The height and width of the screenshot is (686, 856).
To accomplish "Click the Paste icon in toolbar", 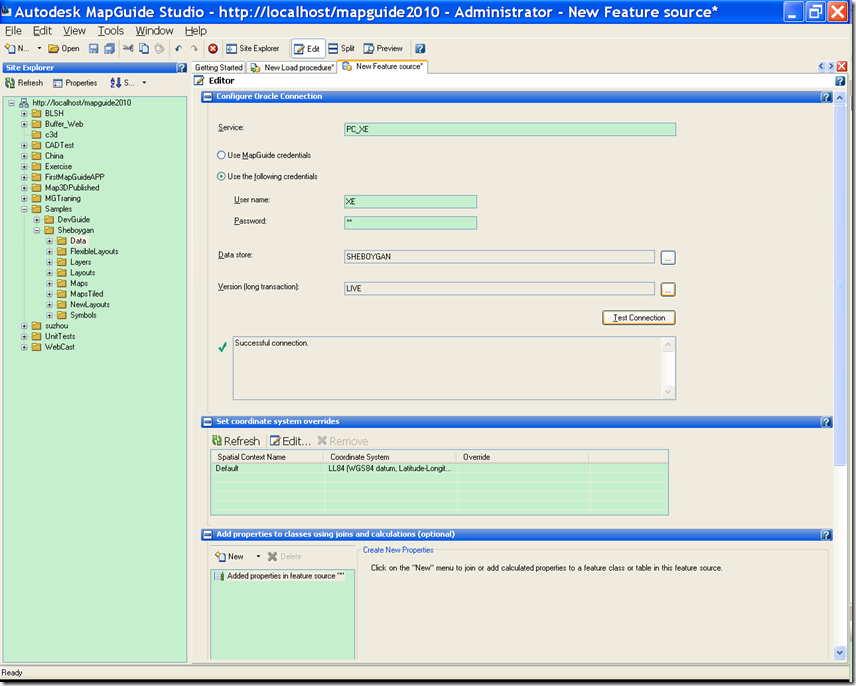I will 159,49.
